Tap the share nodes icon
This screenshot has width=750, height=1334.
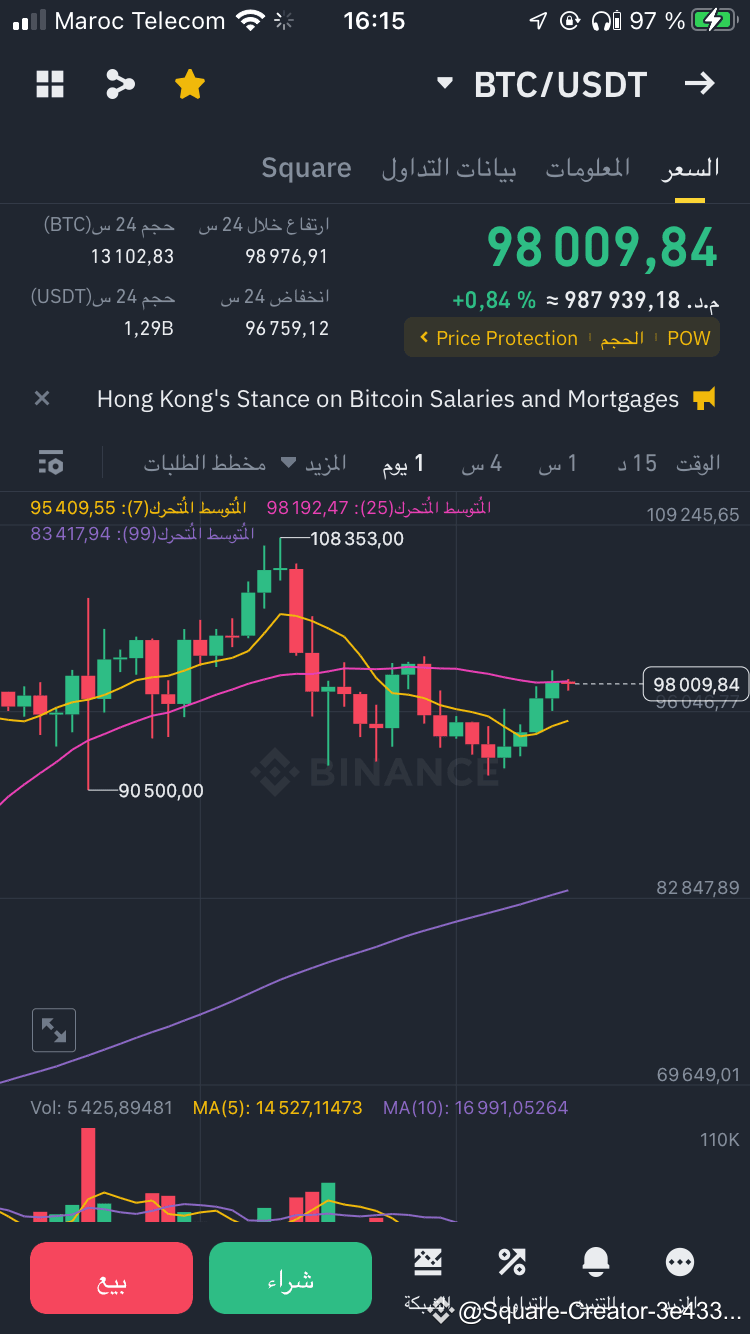pyautogui.click(x=120, y=85)
